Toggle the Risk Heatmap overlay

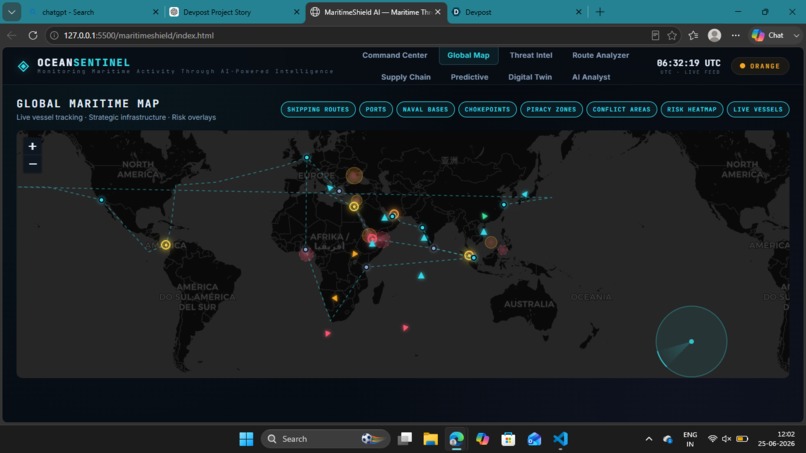[x=692, y=110]
